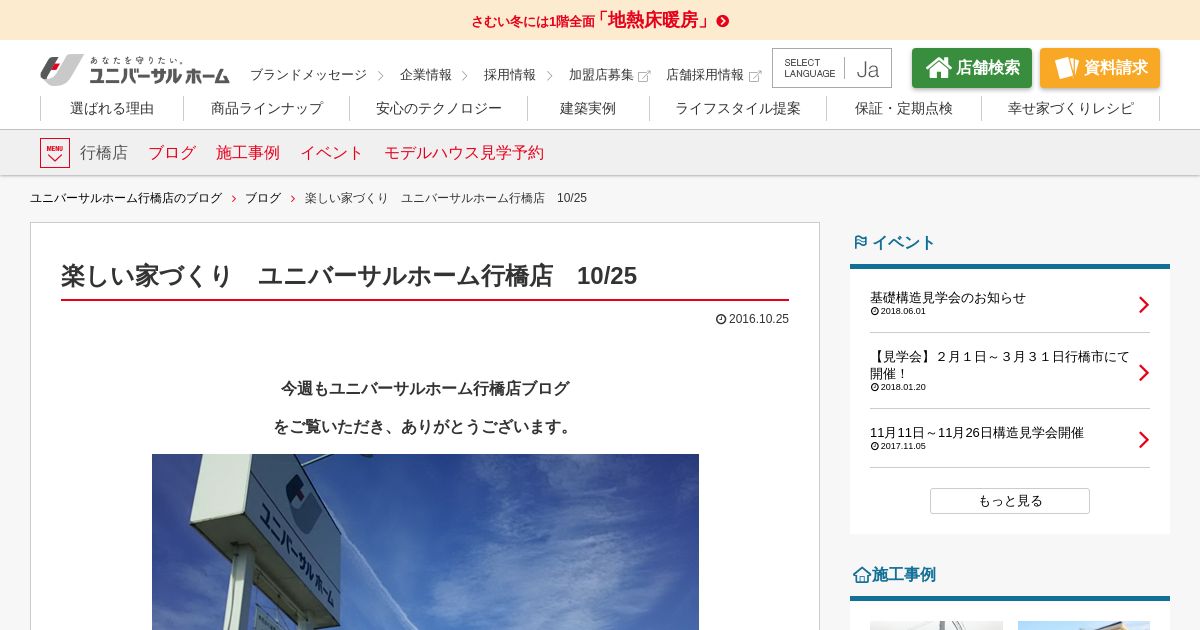Click the date text 2018.06.01
This screenshot has width=1200, height=630.
(903, 311)
